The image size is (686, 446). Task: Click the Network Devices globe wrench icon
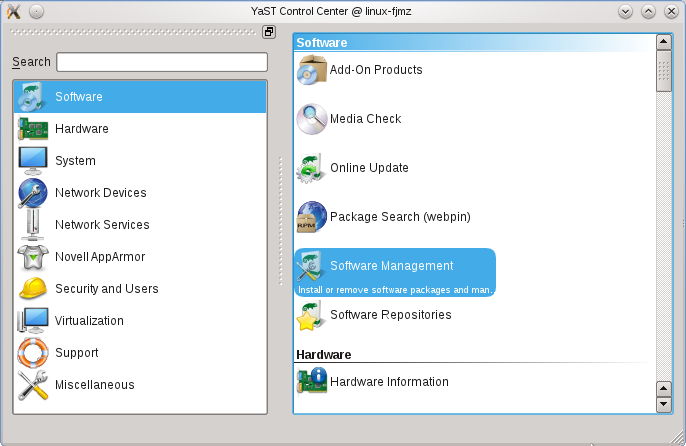[33, 193]
